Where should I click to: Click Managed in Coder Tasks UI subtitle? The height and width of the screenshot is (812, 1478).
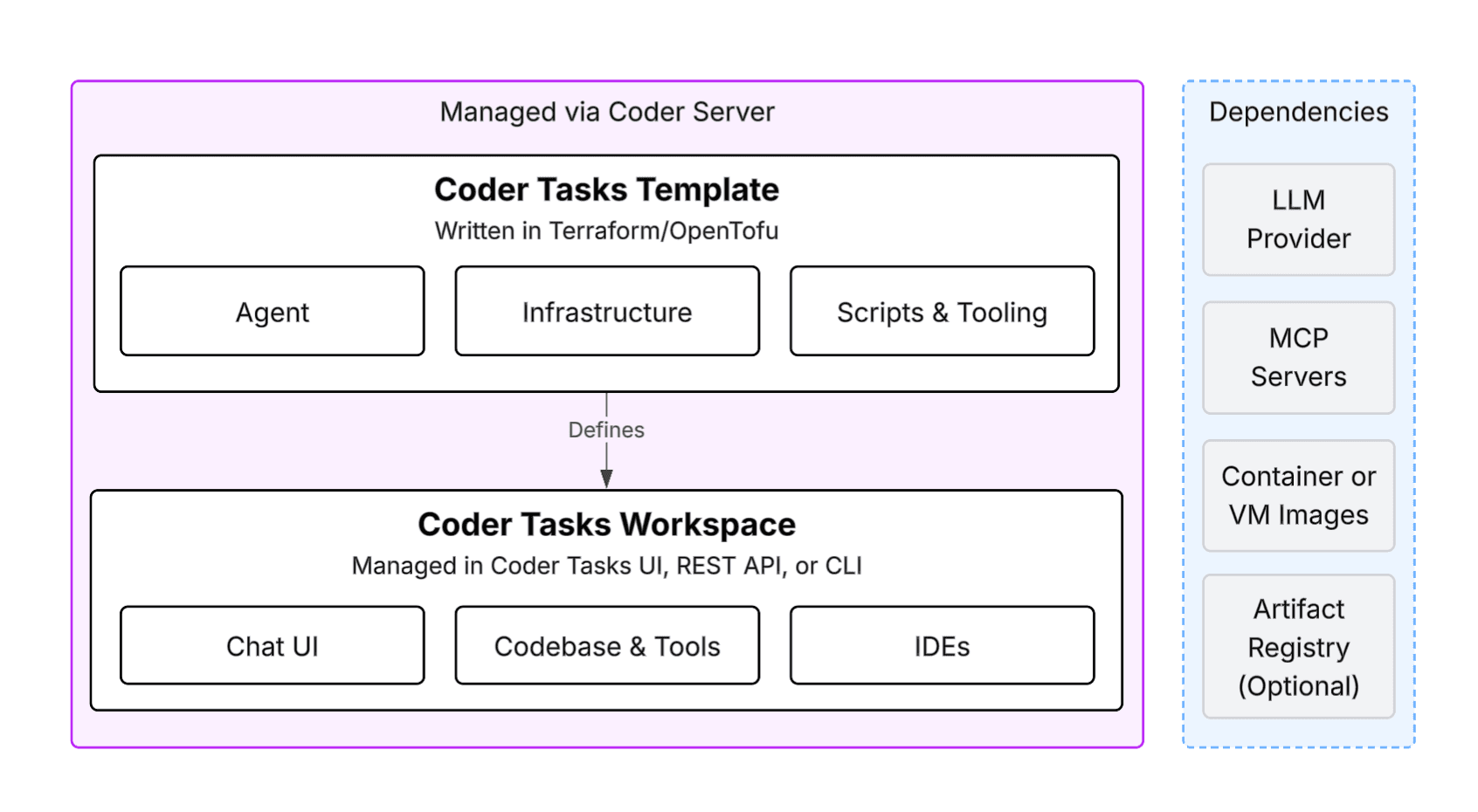pos(607,566)
